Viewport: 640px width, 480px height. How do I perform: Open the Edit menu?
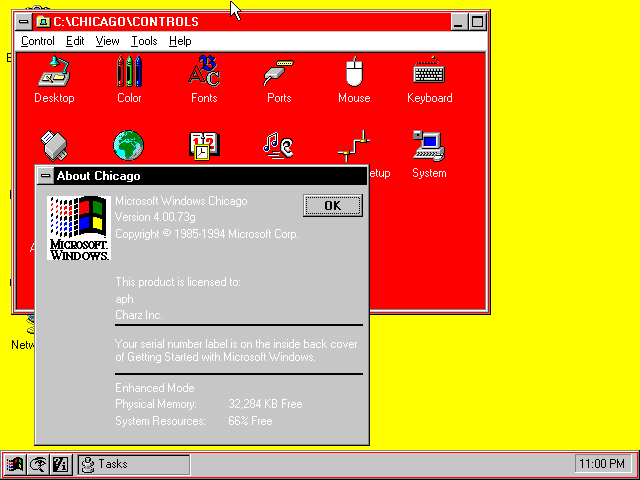[75, 41]
